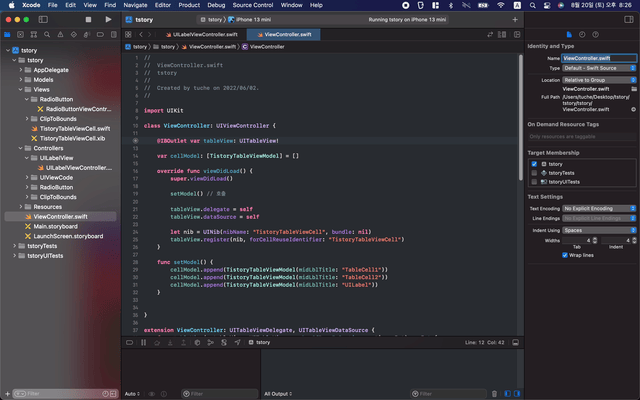Select the Project navigator icon
Viewport: 640px width, 400px height.
[7, 35]
